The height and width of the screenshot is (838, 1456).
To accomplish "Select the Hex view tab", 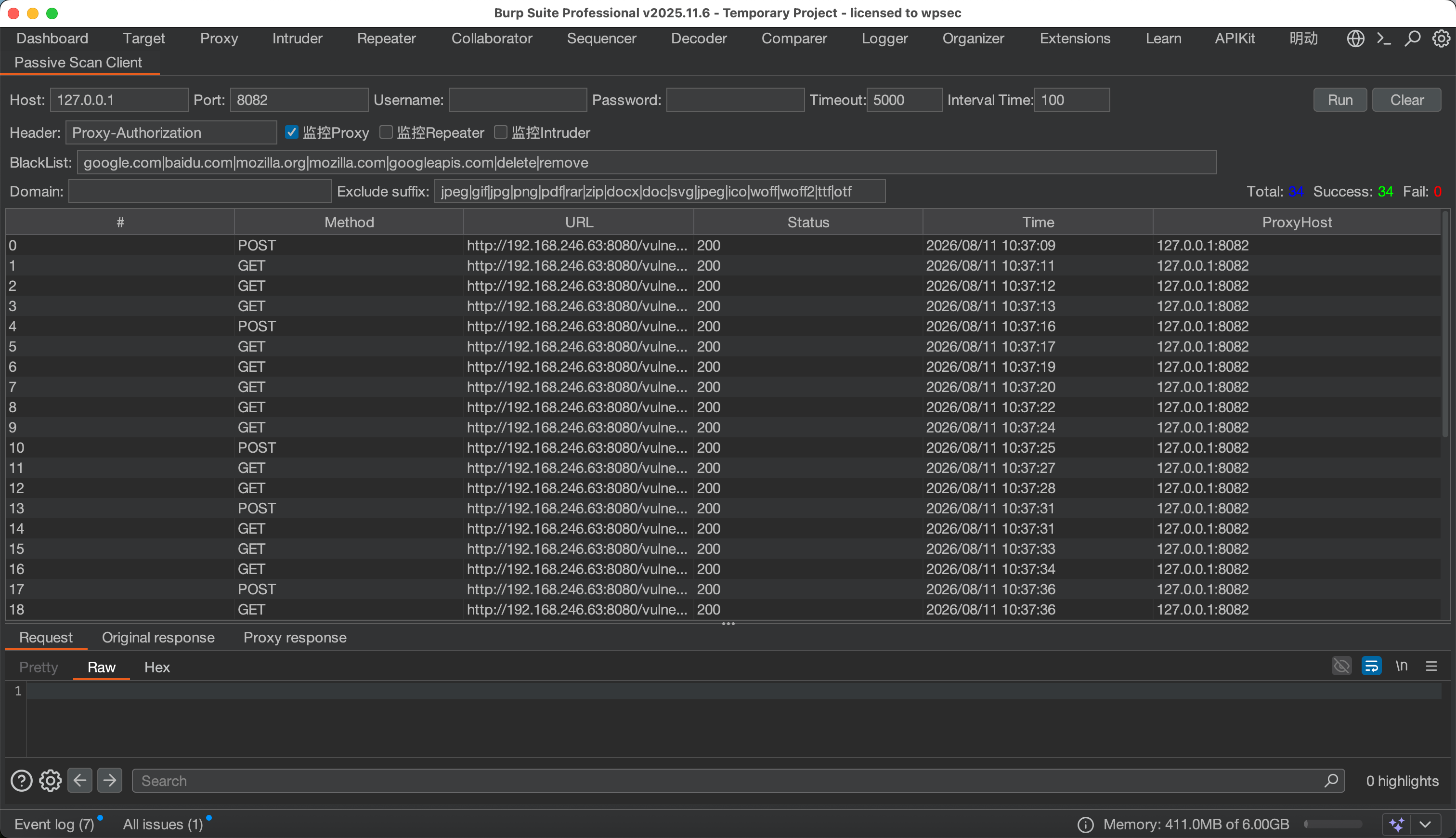I will point(157,667).
